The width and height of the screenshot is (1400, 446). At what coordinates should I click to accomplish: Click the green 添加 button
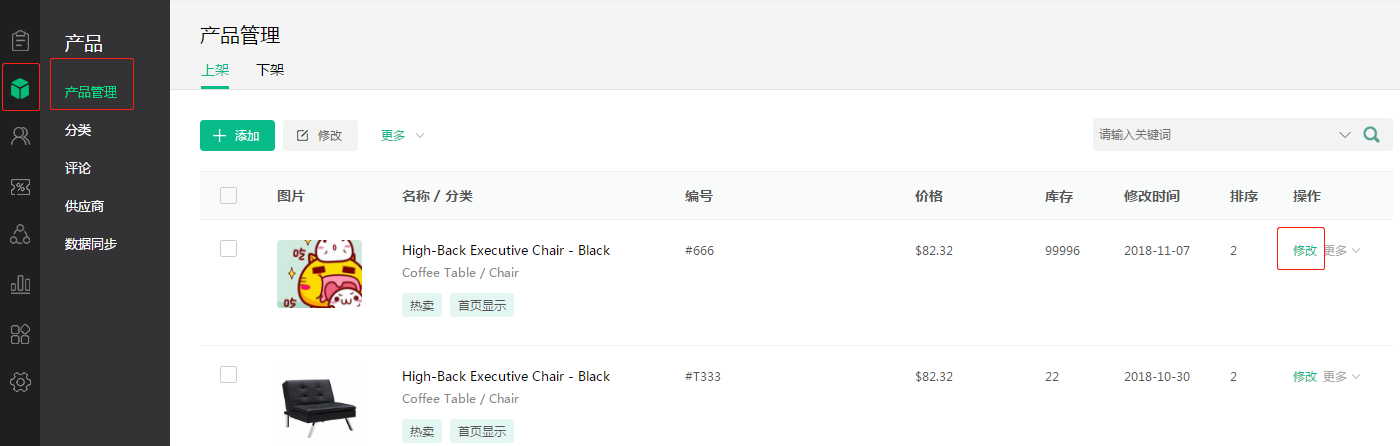point(237,135)
